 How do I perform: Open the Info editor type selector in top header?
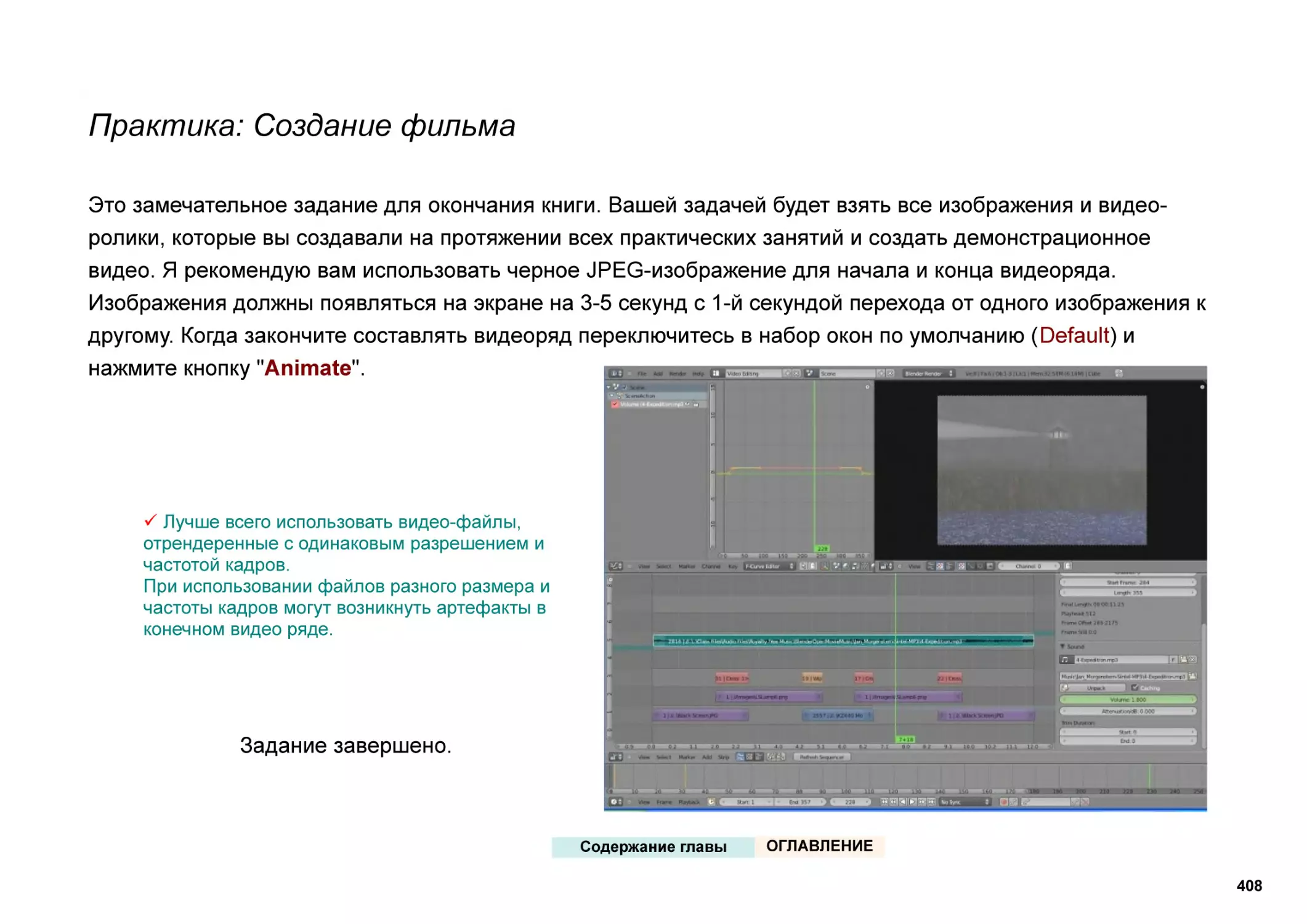click(x=615, y=373)
